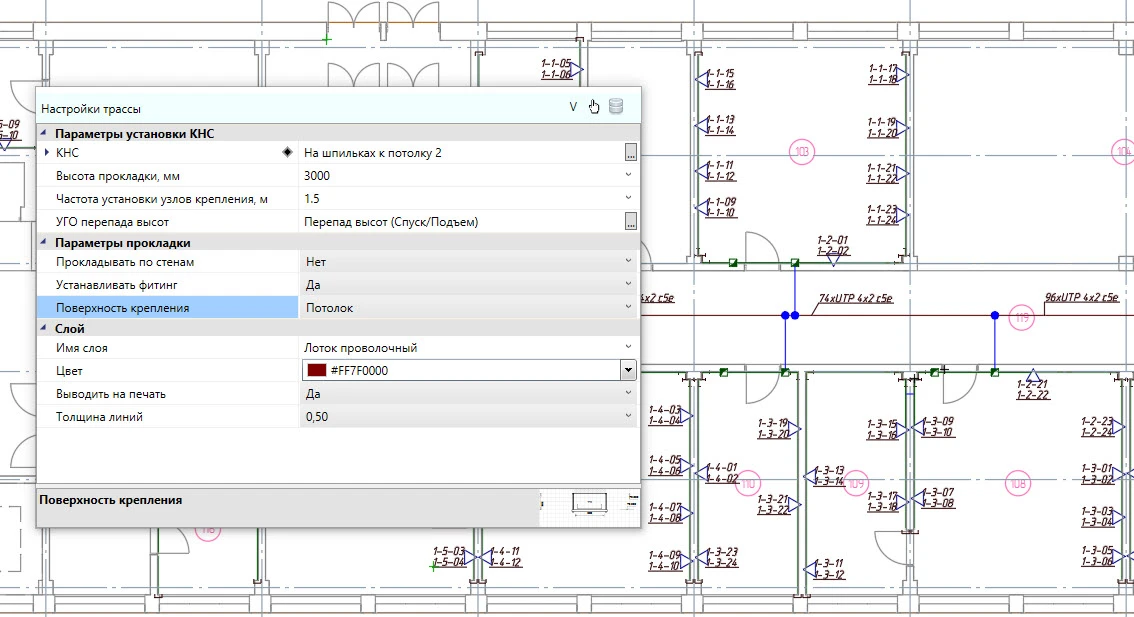Click the database icon in panel header
The height and width of the screenshot is (617, 1134).
[x=616, y=107]
